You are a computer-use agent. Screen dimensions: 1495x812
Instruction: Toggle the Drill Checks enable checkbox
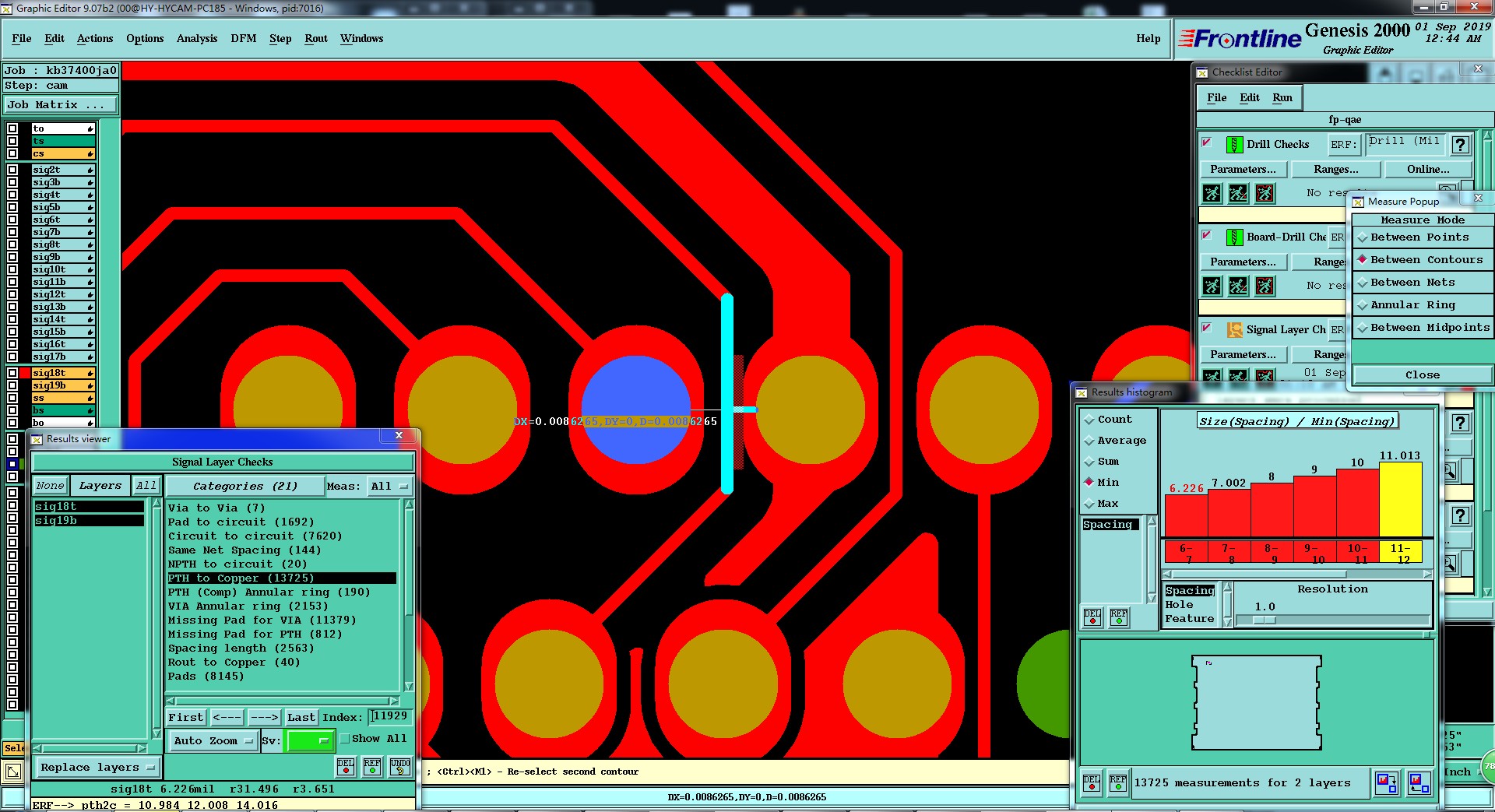click(x=1207, y=142)
